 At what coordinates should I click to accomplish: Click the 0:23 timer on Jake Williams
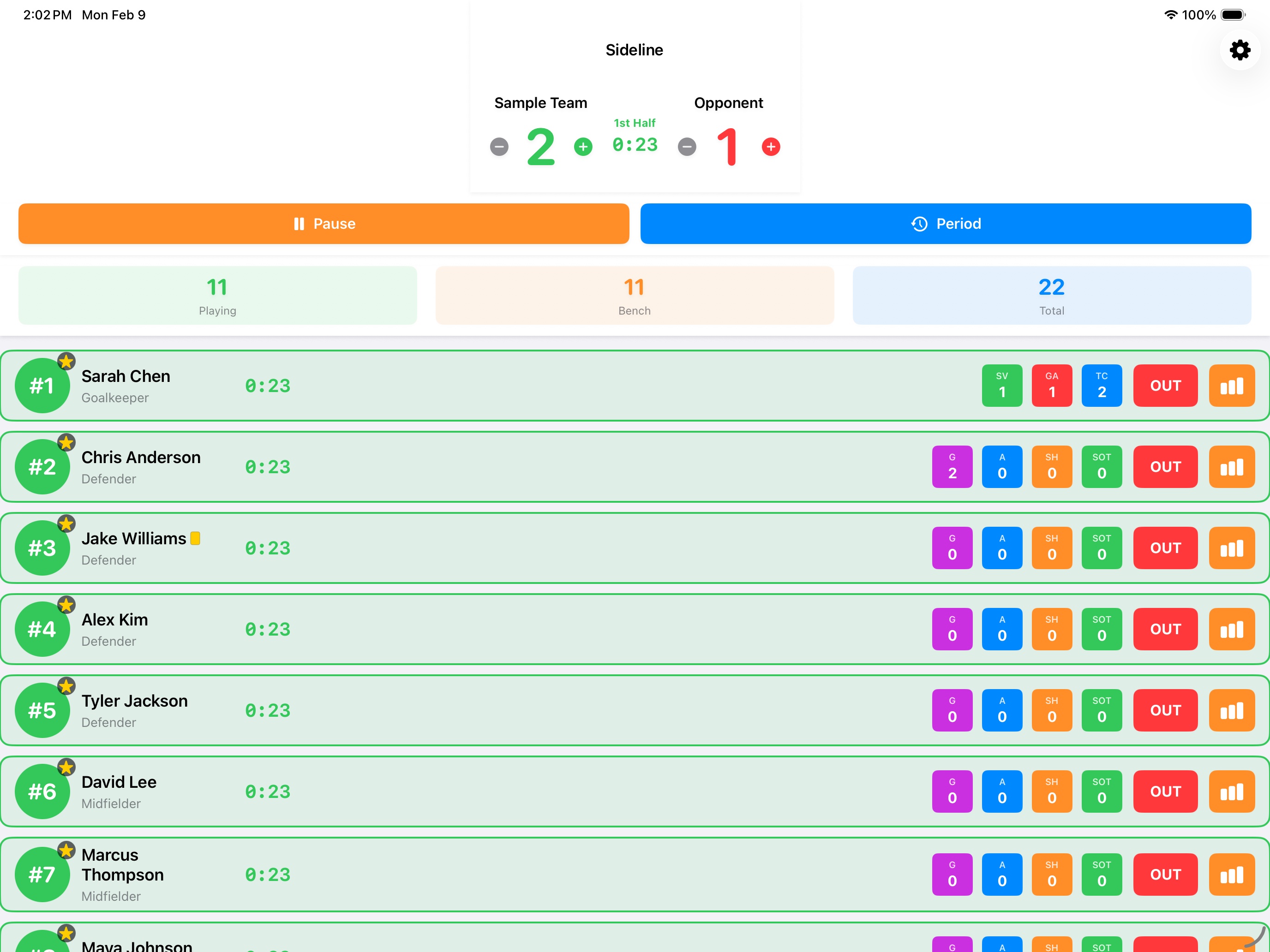(268, 548)
